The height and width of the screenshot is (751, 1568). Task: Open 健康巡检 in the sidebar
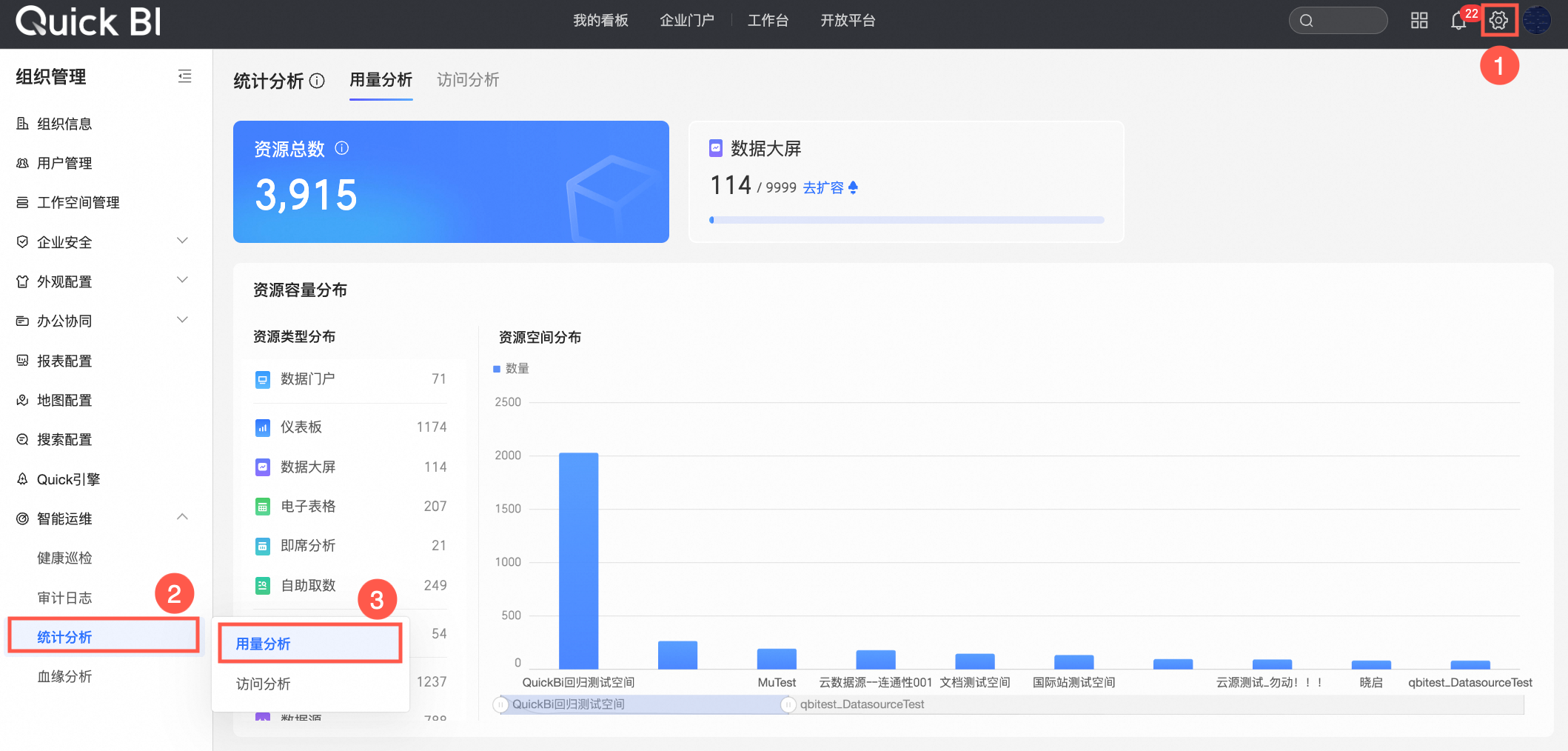65,558
